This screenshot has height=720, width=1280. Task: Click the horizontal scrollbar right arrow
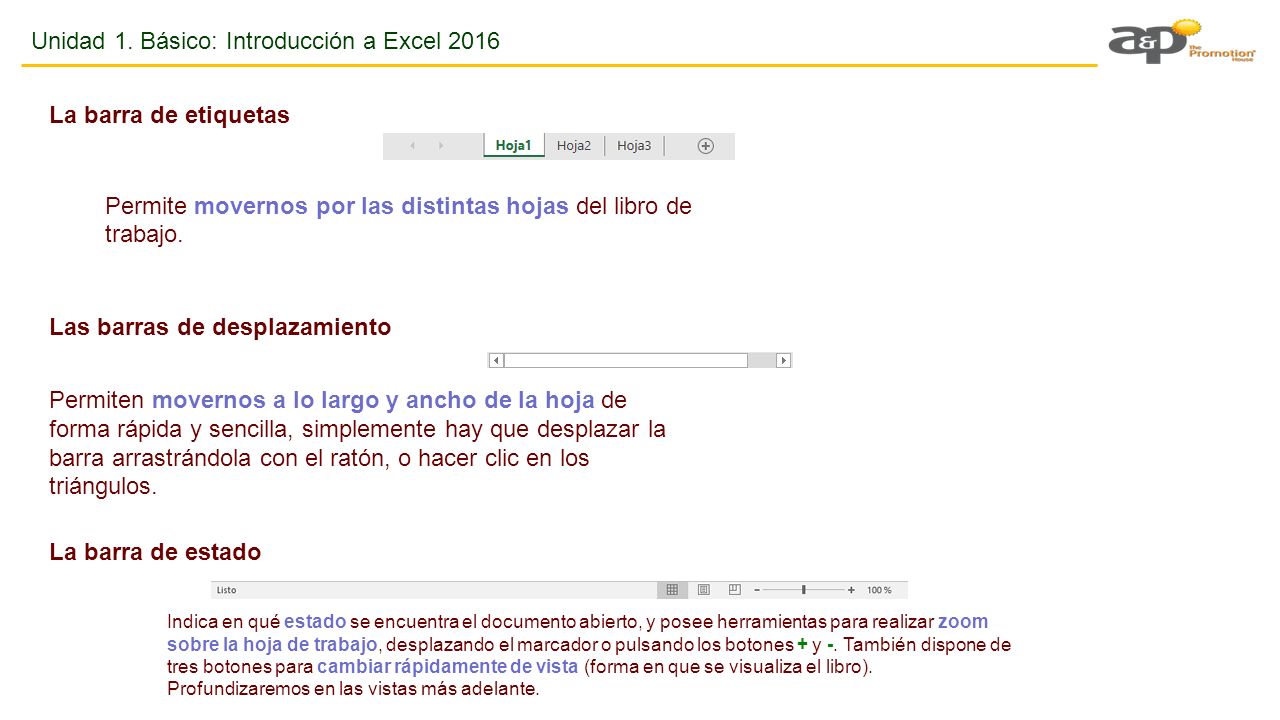click(x=784, y=360)
